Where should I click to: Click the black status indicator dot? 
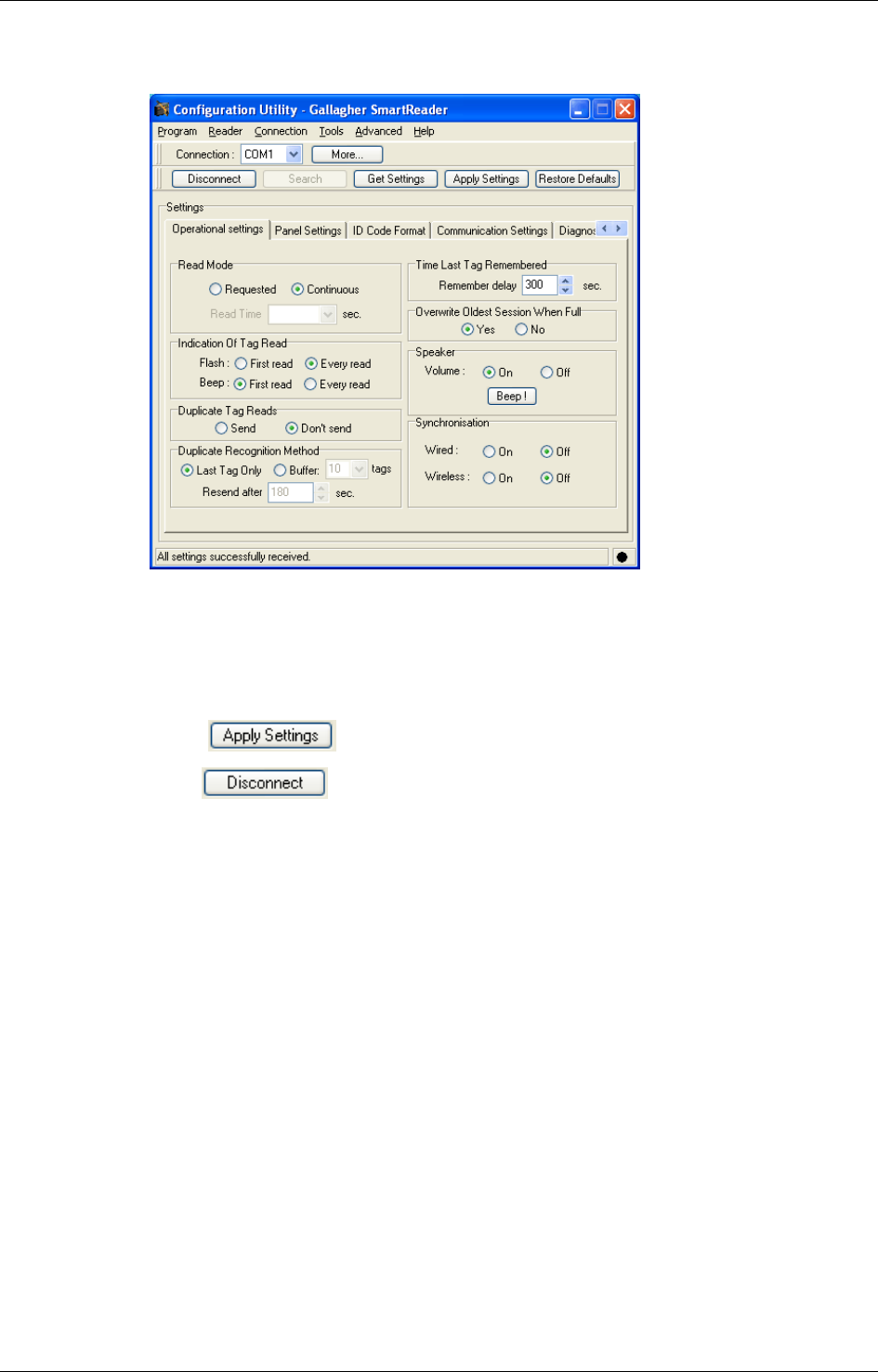point(622,557)
